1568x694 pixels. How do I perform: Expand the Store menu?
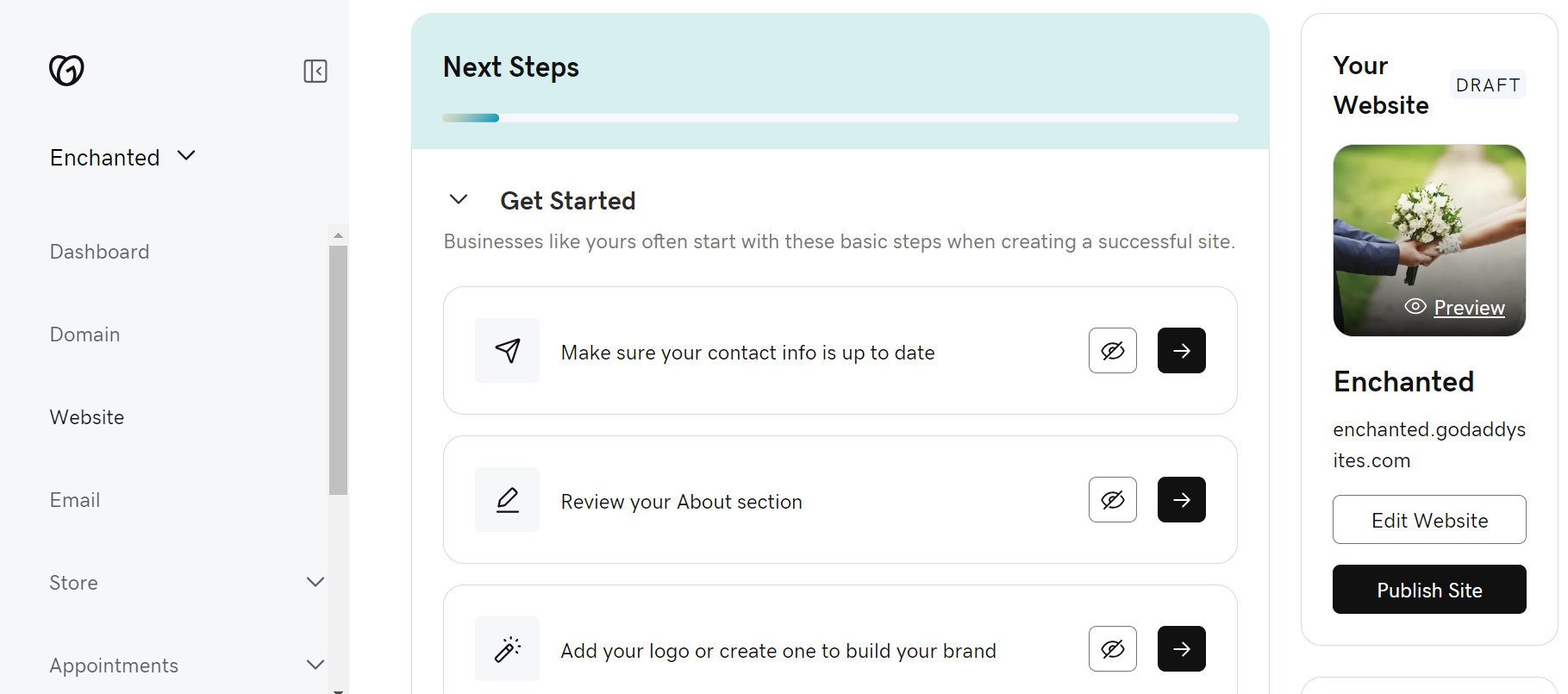(x=315, y=582)
